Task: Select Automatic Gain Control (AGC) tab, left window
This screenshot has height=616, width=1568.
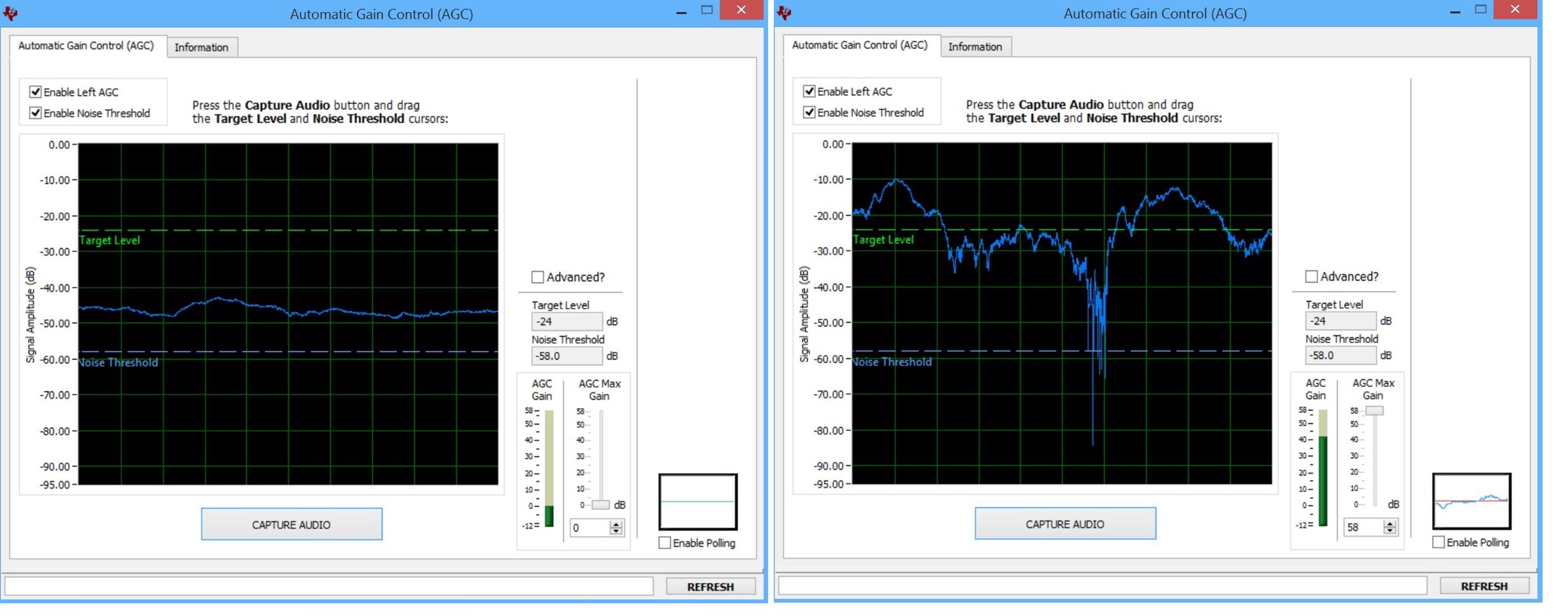Action: 87,46
